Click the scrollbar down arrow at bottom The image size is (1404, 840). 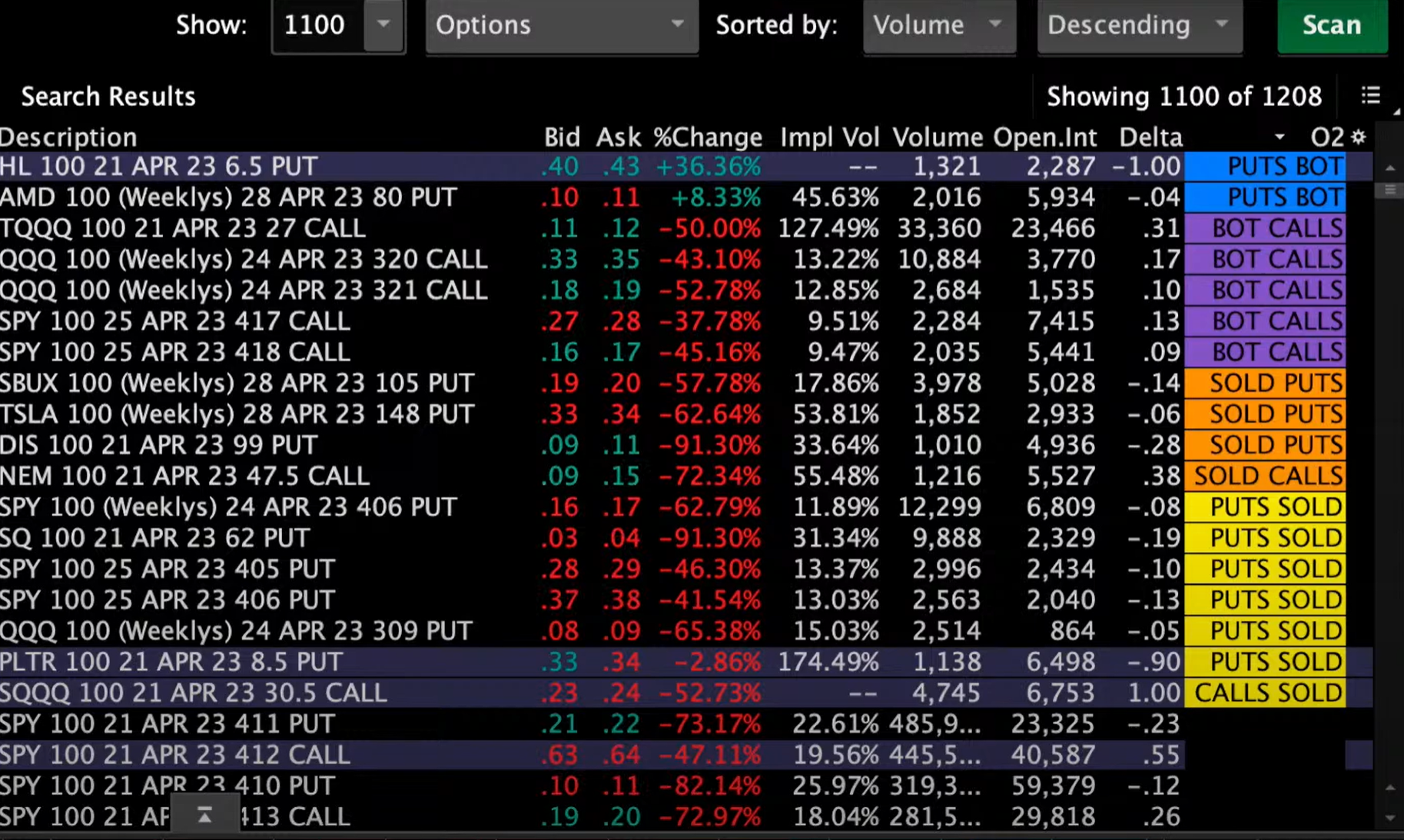click(1390, 818)
